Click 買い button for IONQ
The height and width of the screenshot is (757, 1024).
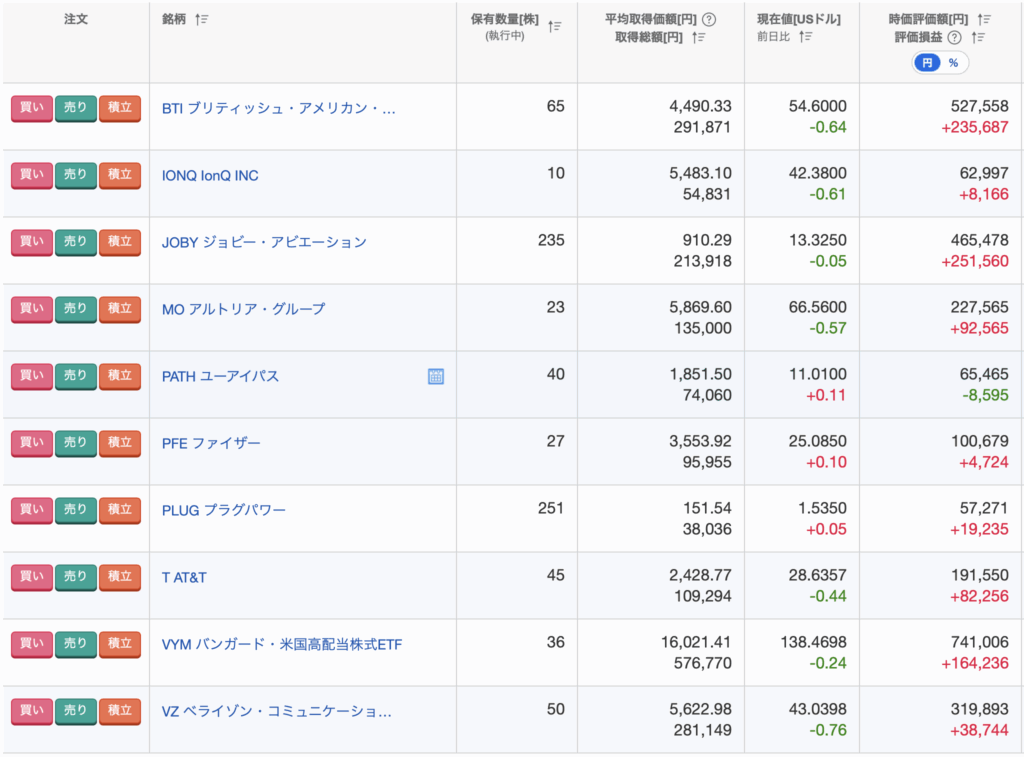point(31,175)
